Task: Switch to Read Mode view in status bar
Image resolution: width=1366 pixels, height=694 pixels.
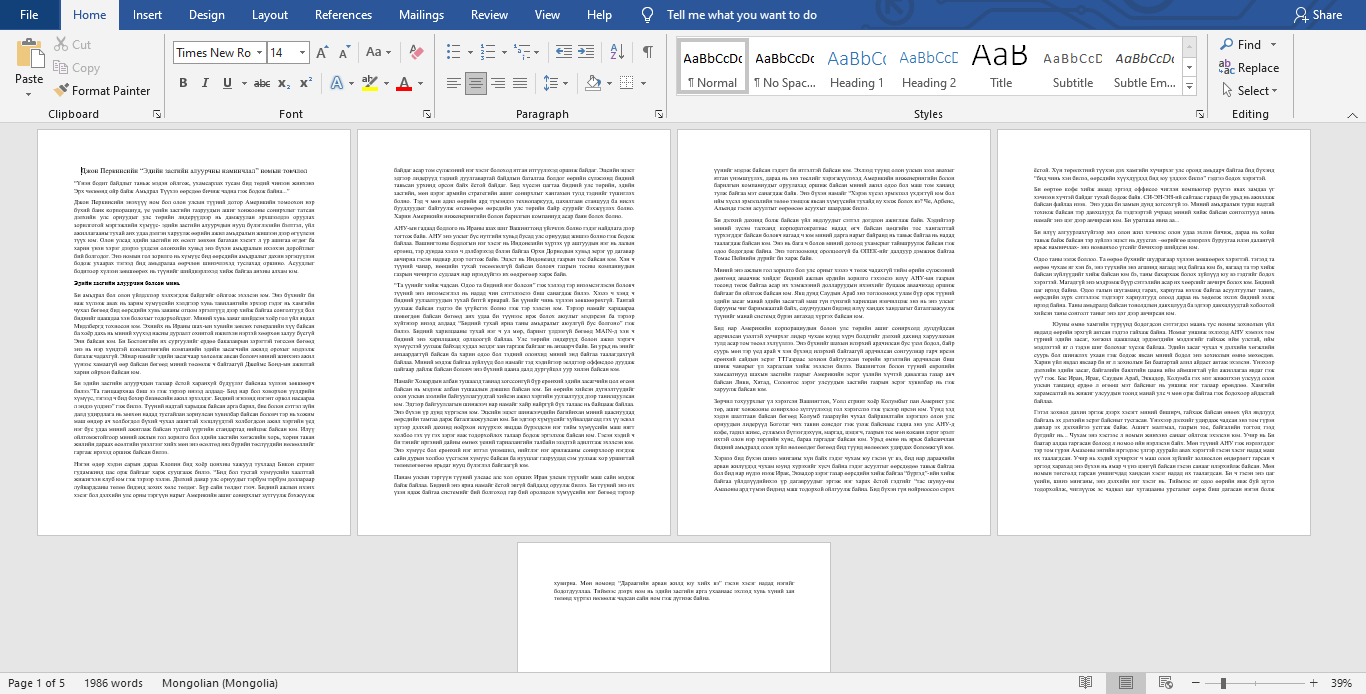Action: point(1086,684)
